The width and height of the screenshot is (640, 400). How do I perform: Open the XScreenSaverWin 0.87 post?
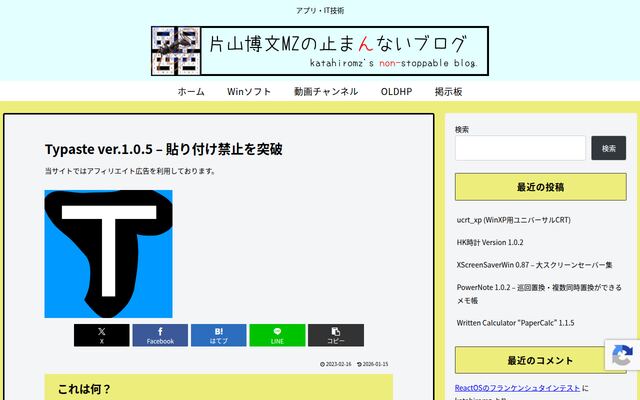pos(534,264)
